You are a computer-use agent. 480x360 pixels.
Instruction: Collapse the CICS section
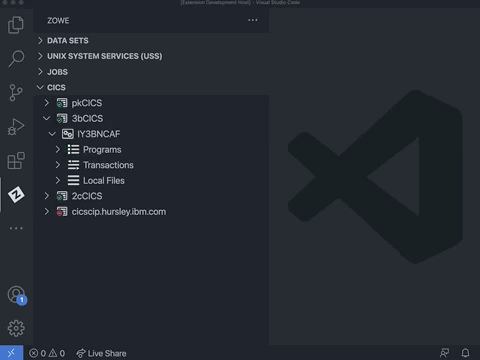coord(40,87)
